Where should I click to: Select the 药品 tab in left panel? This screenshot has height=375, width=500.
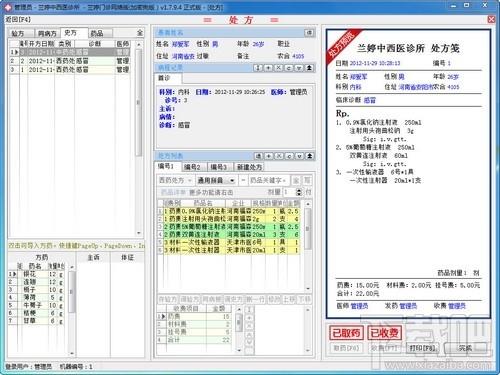[x=97, y=33]
